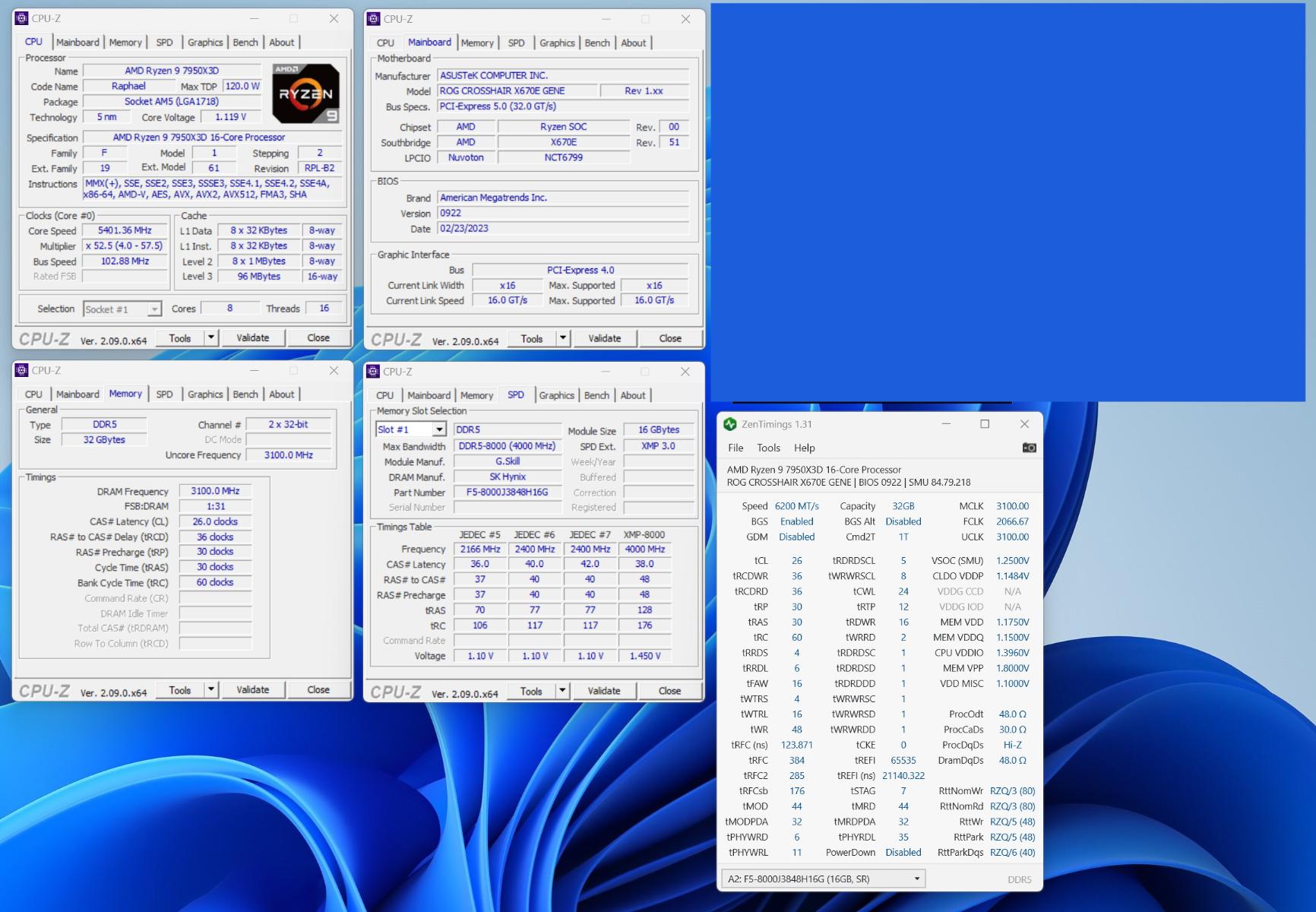Click the ZenTimings screenshot camera icon
1316x912 pixels.
(1029, 448)
